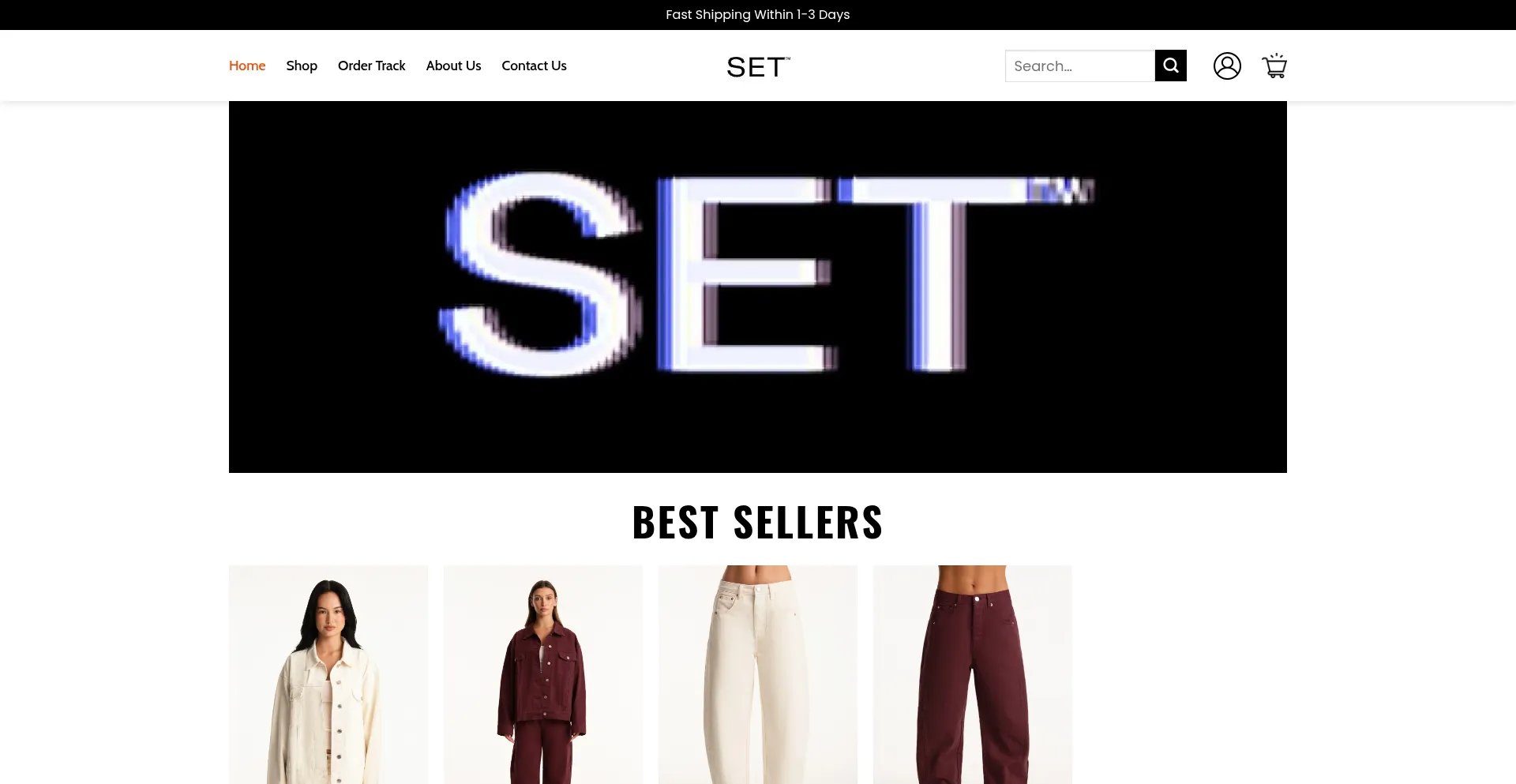Open the user account icon
The height and width of the screenshot is (784, 1516).
[1227, 66]
